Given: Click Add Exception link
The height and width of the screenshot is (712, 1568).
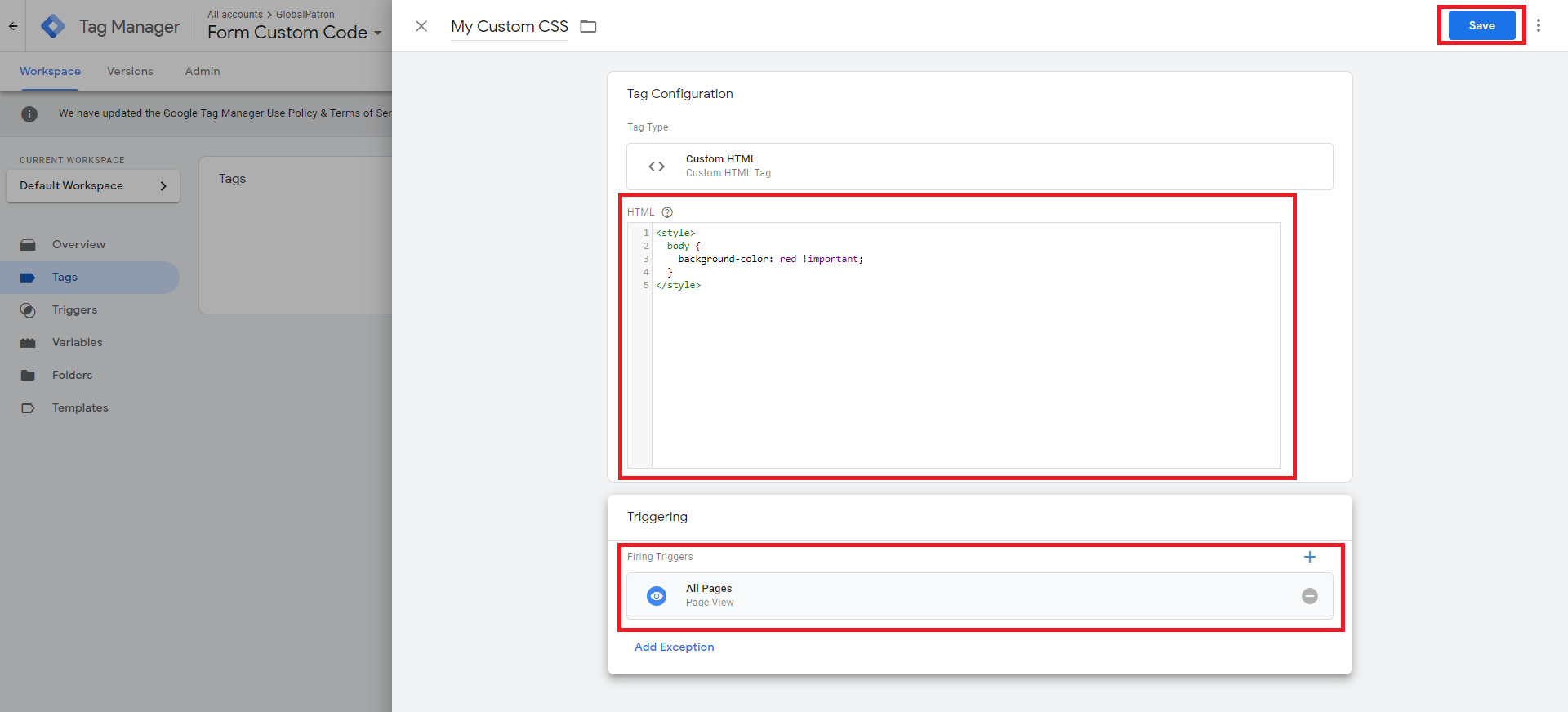Looking at the screenshot, I should pyautogui.click(x=675, y=647).
